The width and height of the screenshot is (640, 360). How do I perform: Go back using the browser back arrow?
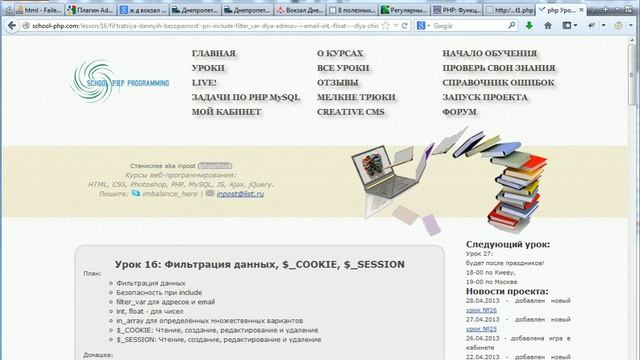pyautogui.click(x=12, y=26)
